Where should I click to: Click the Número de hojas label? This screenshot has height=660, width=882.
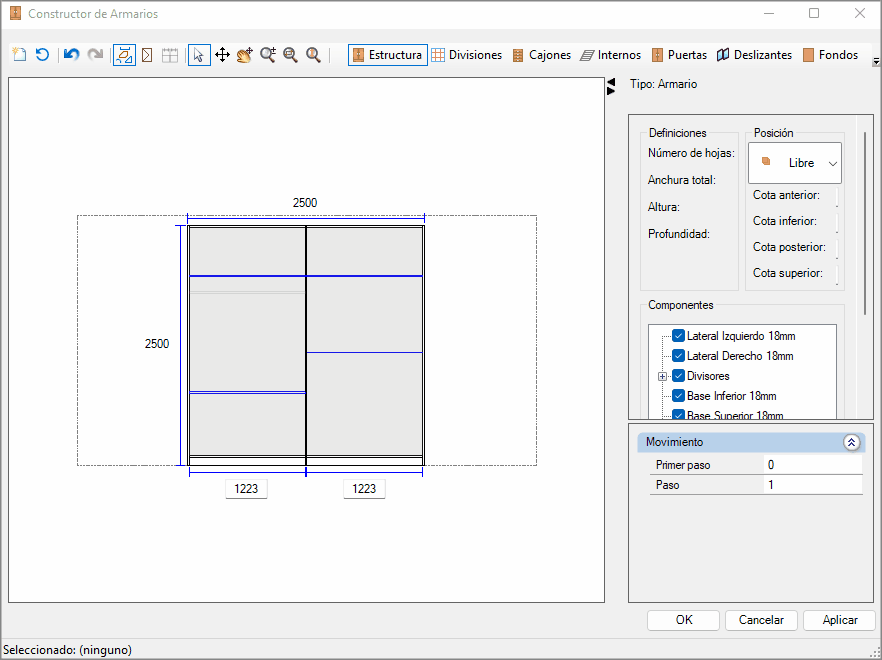691,153
